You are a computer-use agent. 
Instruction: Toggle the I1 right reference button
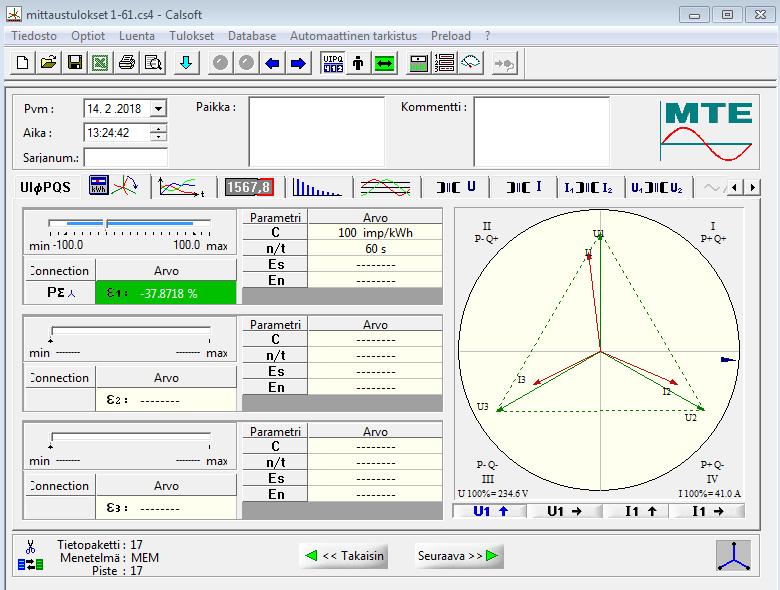tap(707, 511)
